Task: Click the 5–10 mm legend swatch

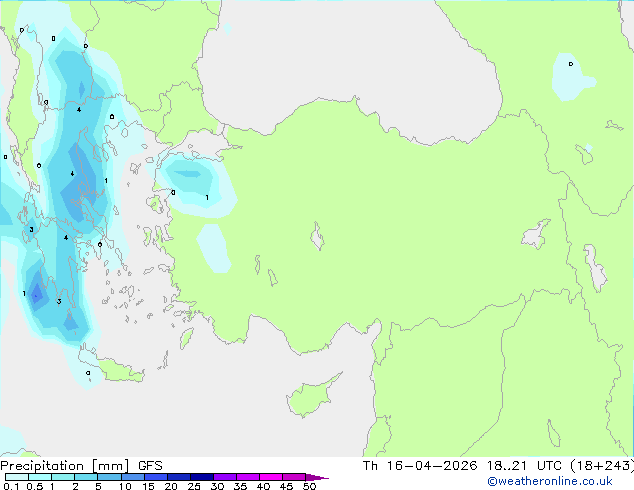Action: [x=109, y=477]
